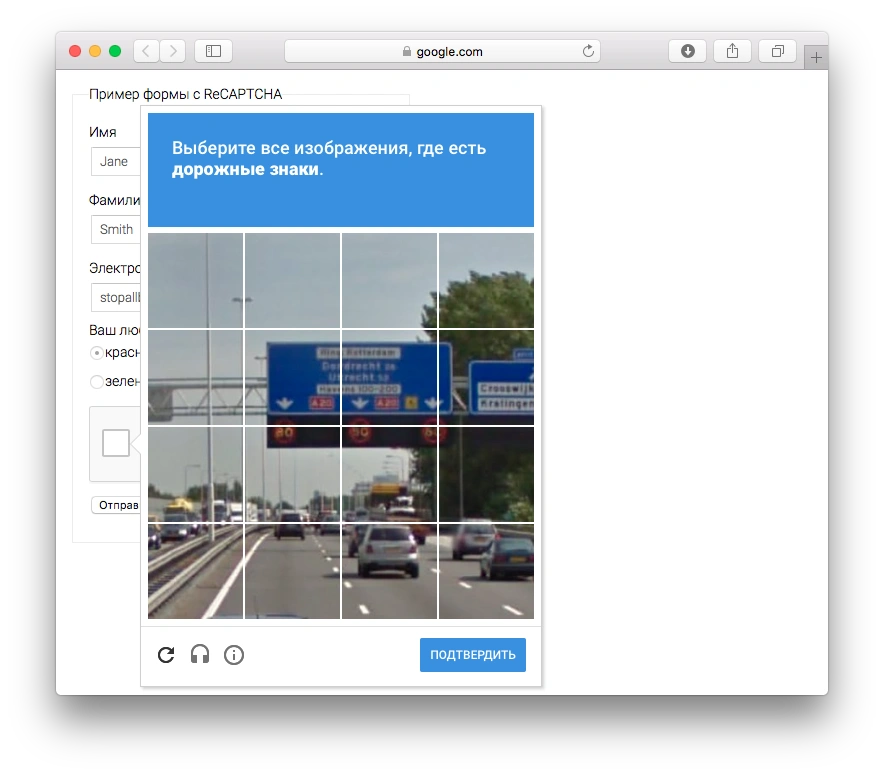Click the google.com address bar
This screenshot has width=884, height=775.
442,51
